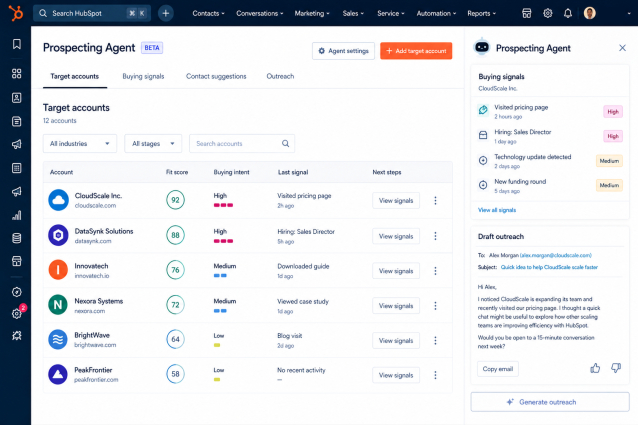Open the Contacts menu

coord(208,13)
